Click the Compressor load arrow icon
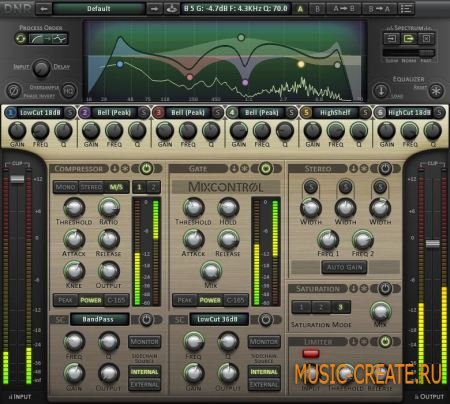 (115, 169)
